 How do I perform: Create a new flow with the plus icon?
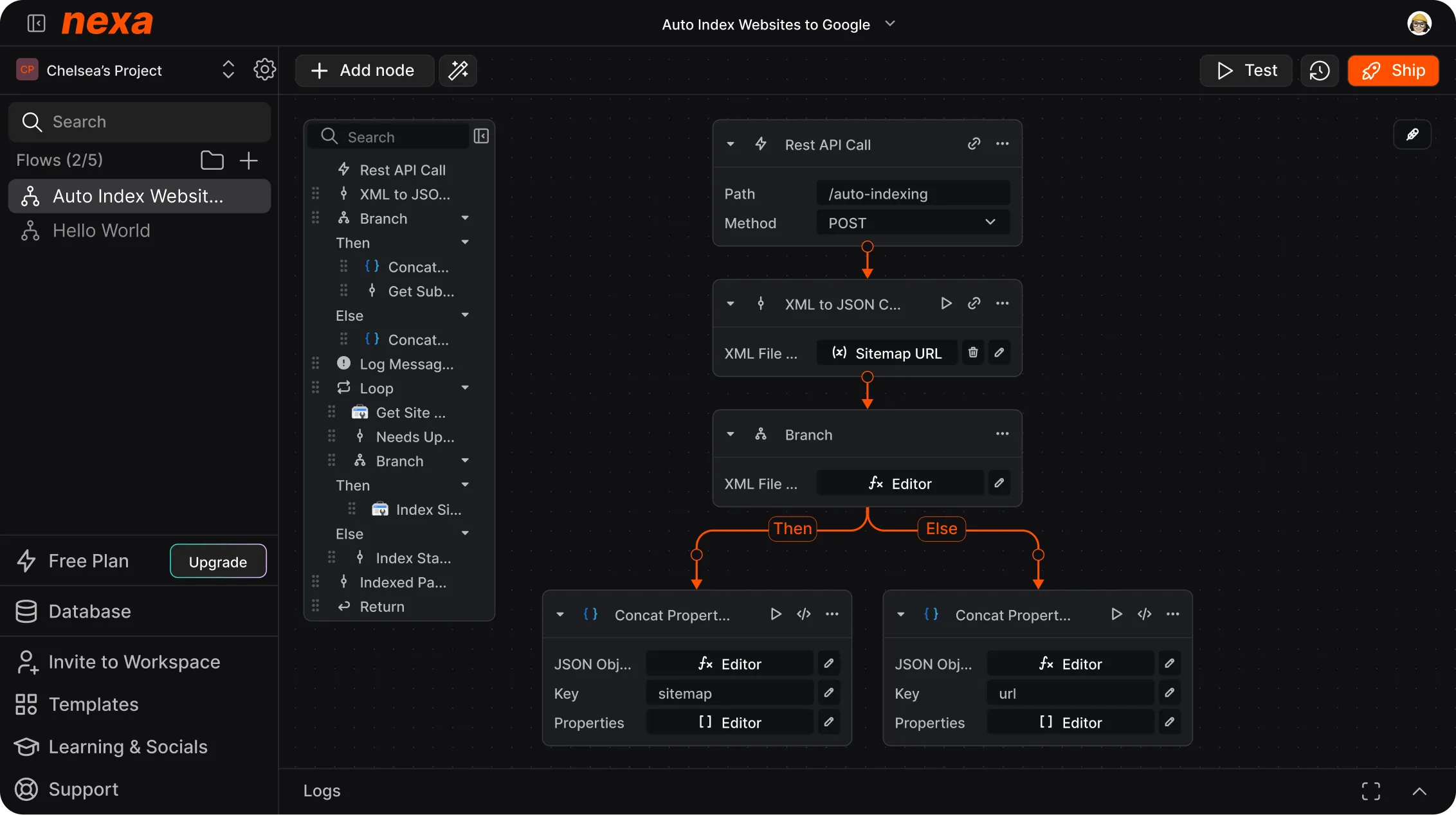[249, 160]
